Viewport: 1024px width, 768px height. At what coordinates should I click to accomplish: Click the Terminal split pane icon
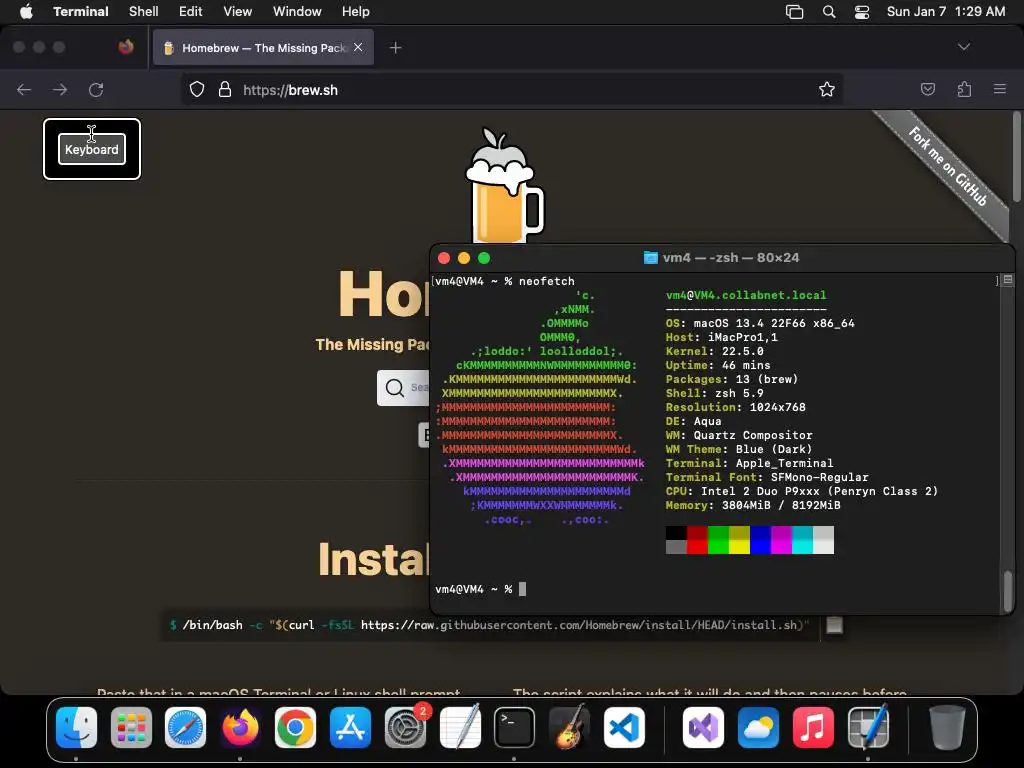coord(1008,280)
